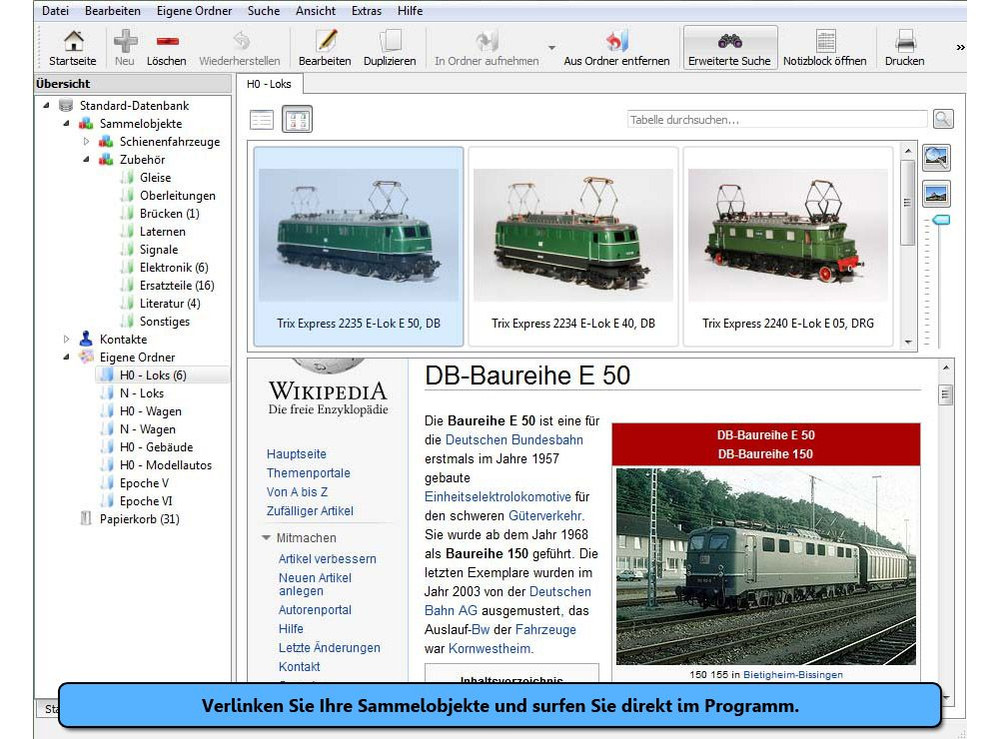Toggle Erweiterte Suche binoculars button
Image resolution: width=1000 pixels, height=739 pixels.
click(730, 48)
